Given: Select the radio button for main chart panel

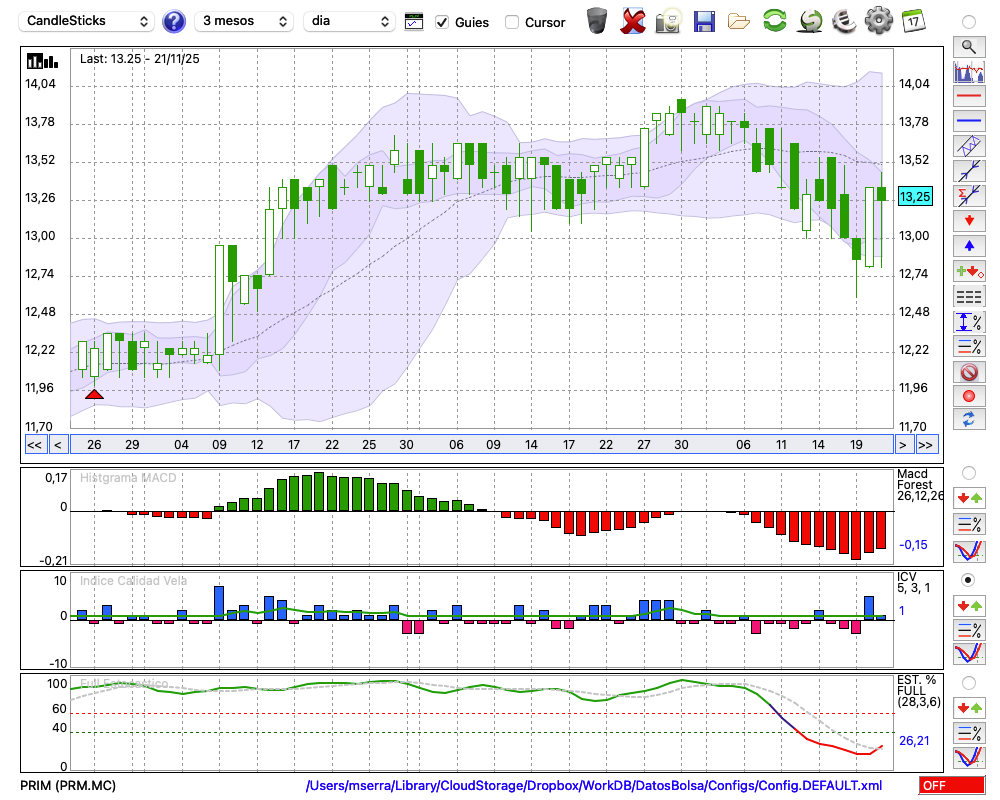Looking at the screenshot, I should pyautogui.click(x=969, y=22).
